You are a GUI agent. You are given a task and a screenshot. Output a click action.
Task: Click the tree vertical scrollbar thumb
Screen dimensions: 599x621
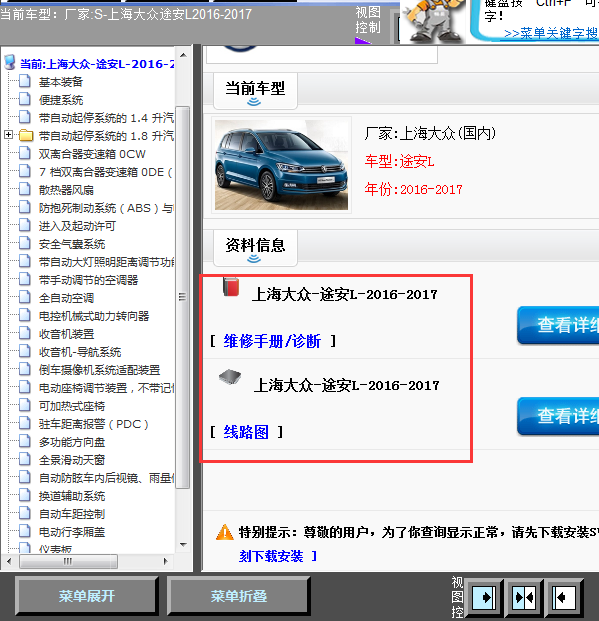pos(183,297)
